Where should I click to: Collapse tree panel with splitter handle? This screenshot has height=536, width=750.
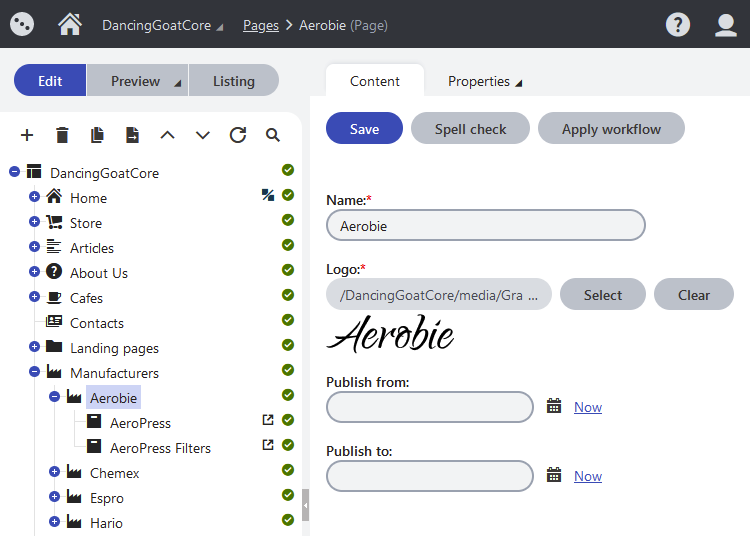(306, 504)
